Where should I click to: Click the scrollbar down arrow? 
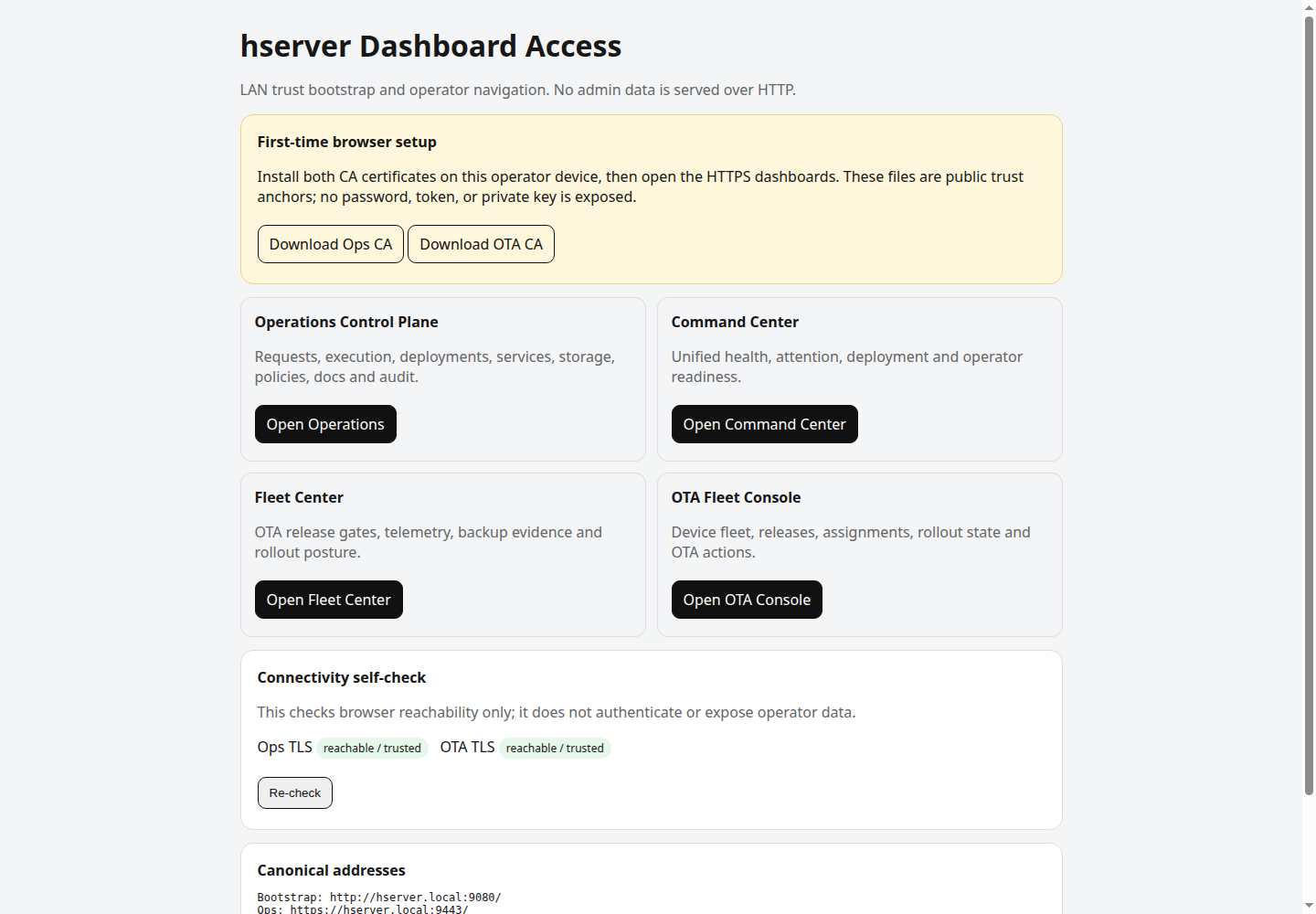[x=1309, y=906]
